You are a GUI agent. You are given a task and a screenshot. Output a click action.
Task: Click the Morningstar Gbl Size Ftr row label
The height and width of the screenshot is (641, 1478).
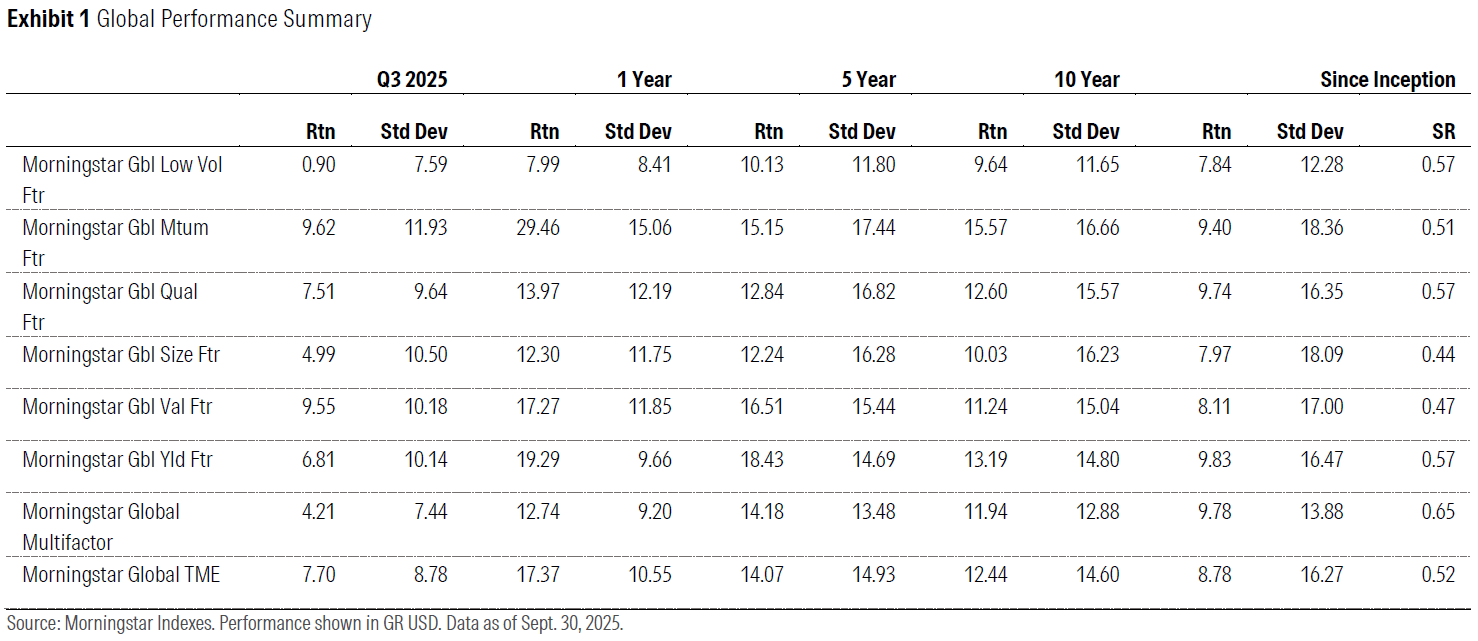coord(121,354)
